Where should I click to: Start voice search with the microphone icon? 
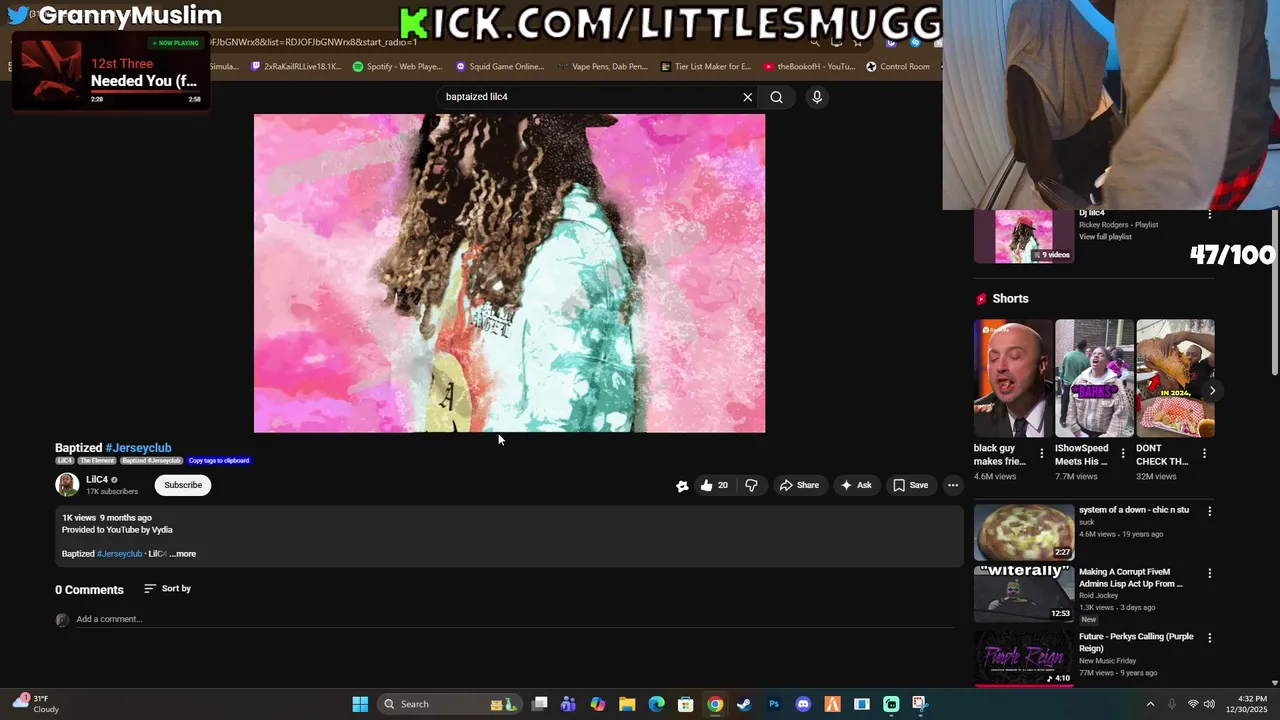point(817,97)
